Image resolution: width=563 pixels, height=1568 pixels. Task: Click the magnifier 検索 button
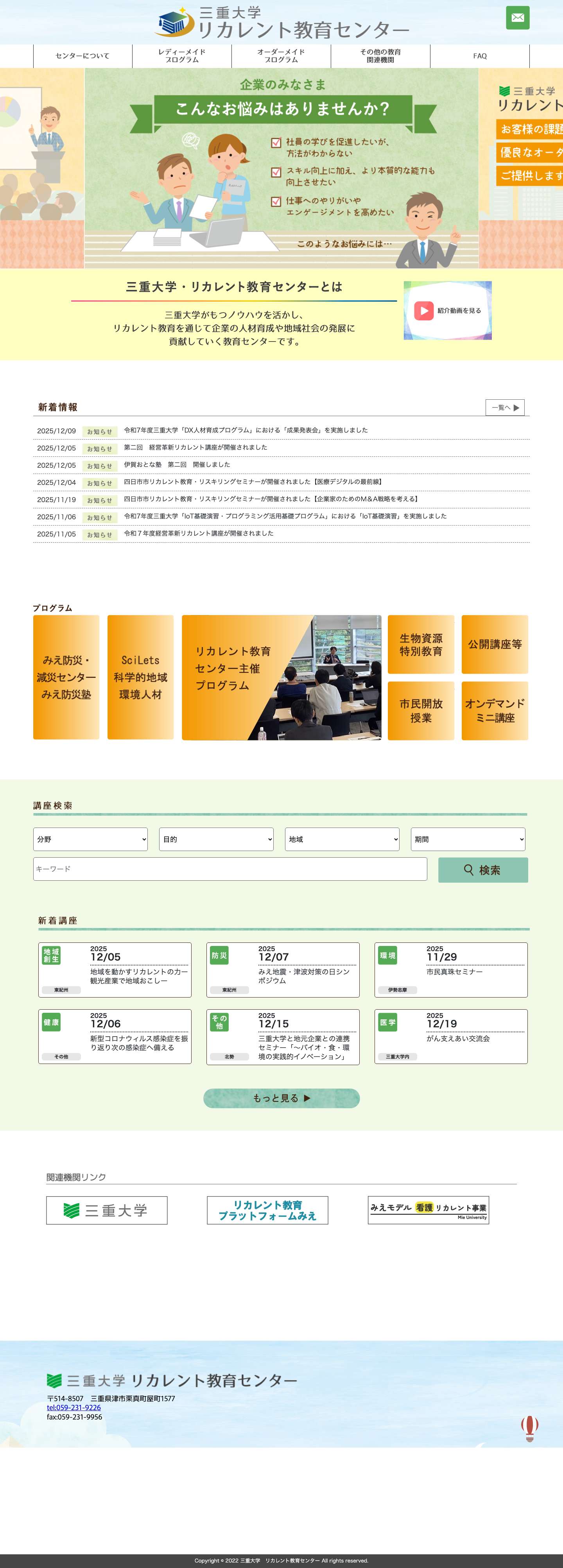tap(483, 870)
